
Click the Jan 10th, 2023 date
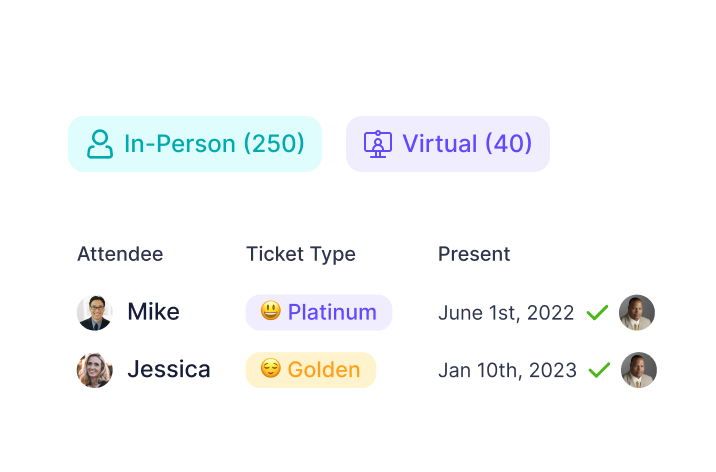[507, 371]
